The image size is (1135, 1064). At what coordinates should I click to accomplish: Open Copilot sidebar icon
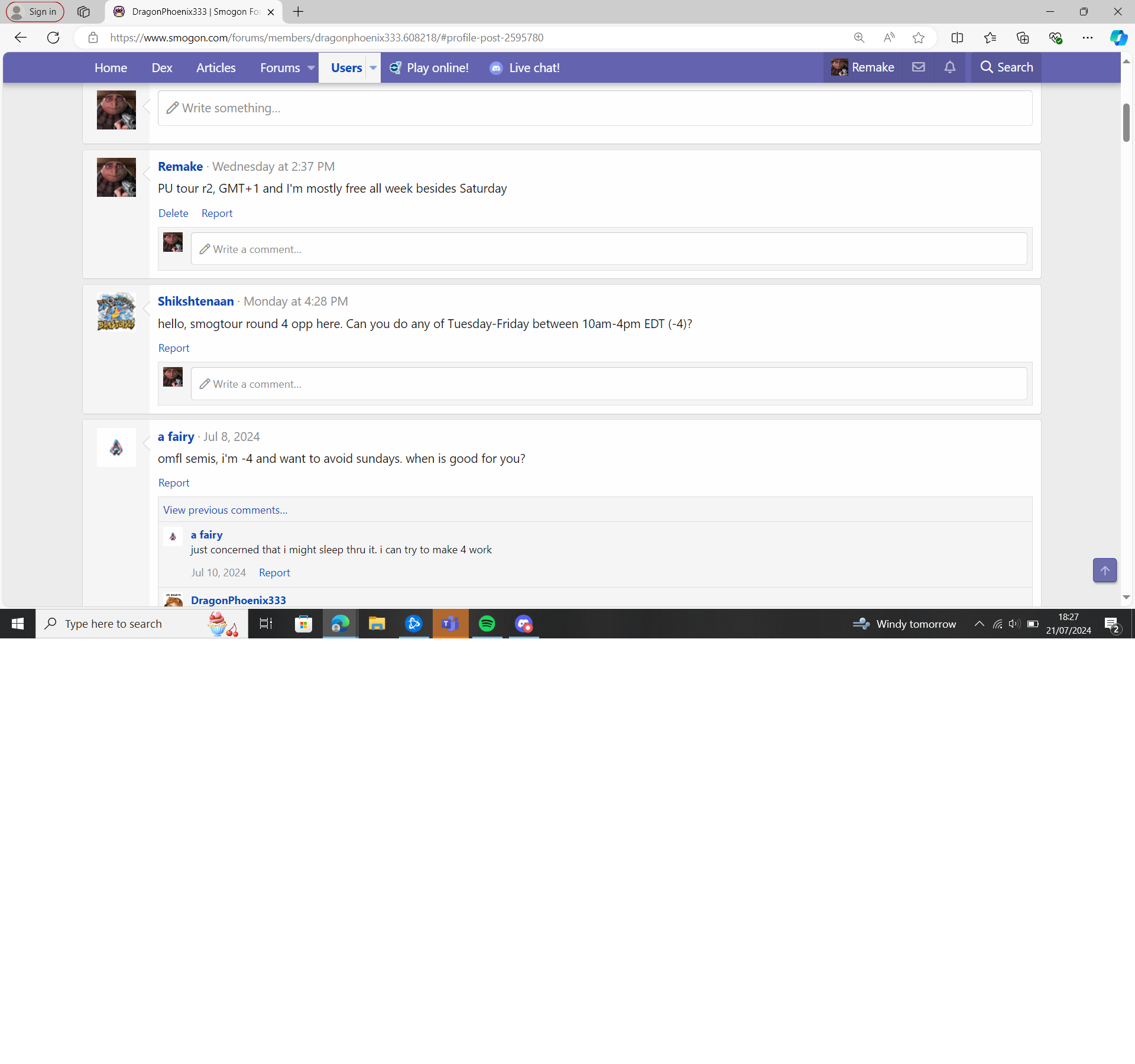1118,38
